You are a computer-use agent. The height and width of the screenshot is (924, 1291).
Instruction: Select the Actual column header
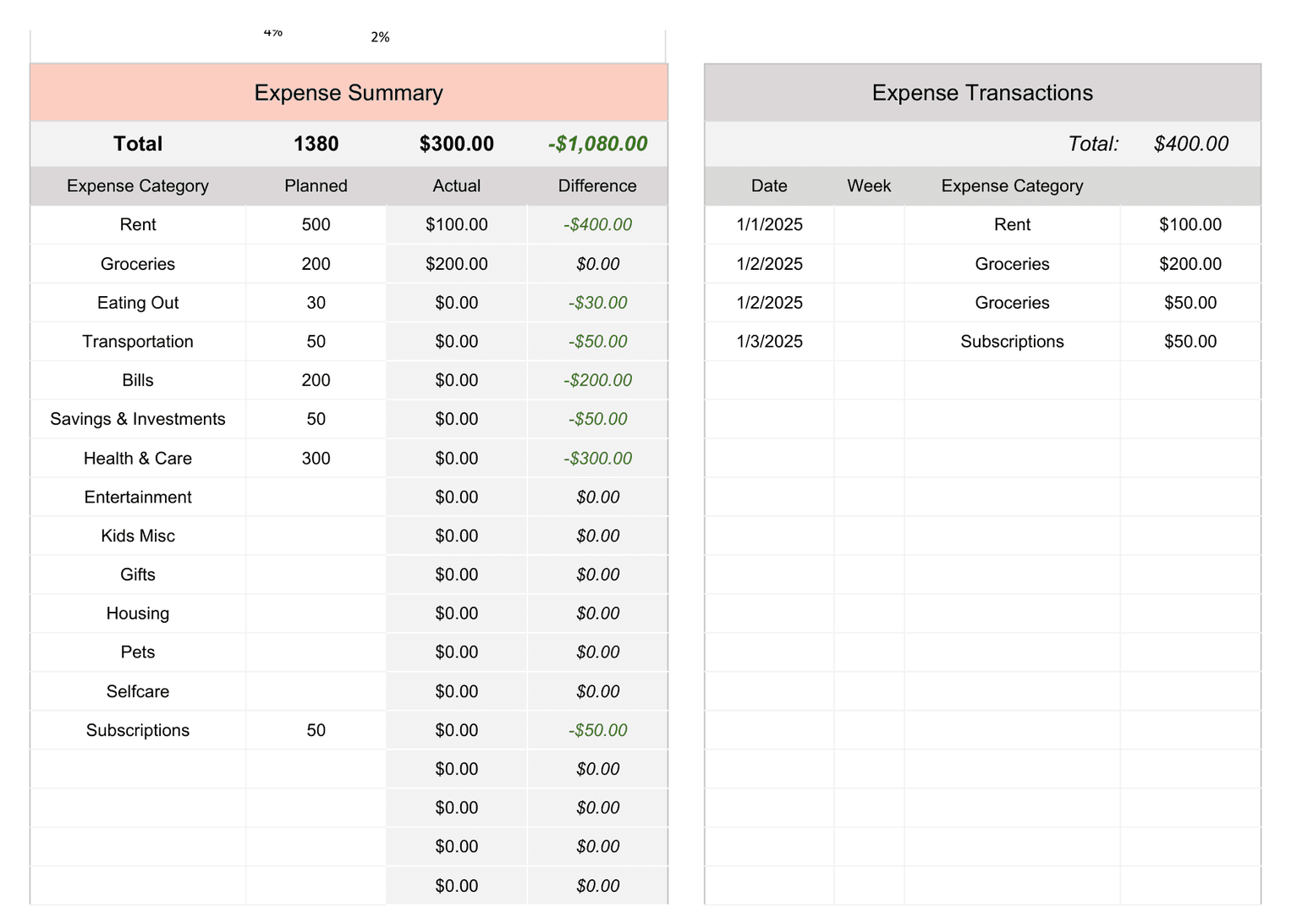[x=457, y=185]
